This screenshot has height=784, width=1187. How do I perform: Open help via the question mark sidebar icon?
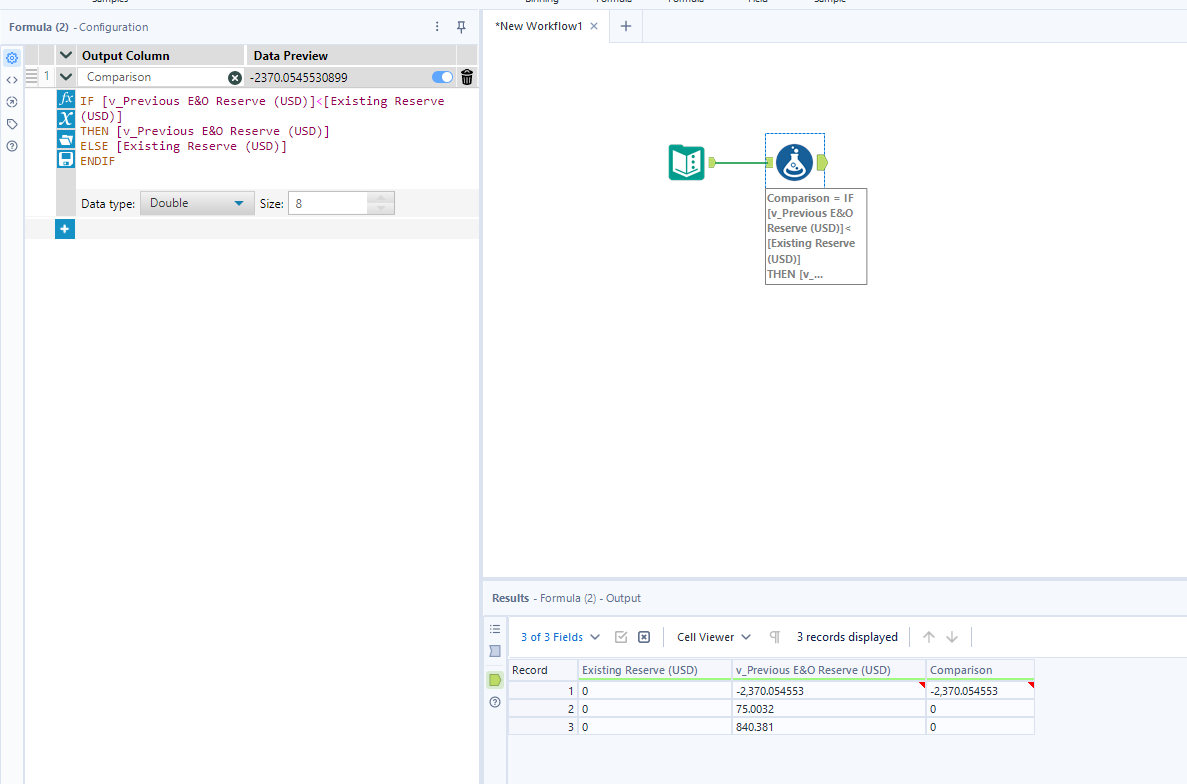tap(12, 146)
